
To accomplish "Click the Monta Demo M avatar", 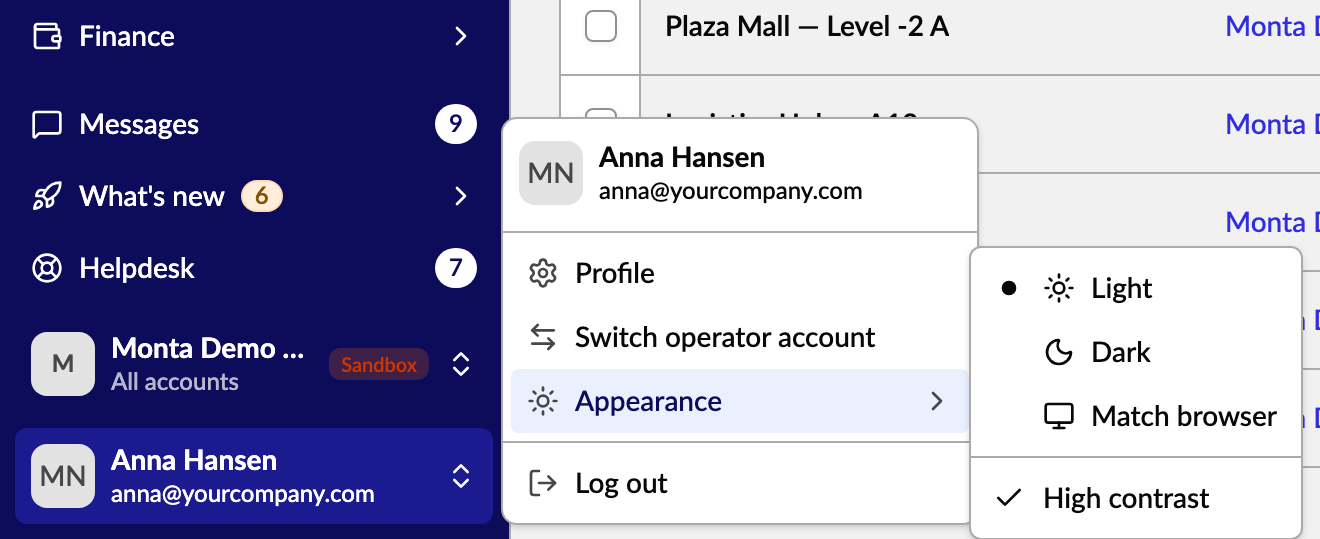I will pos(63,364).
